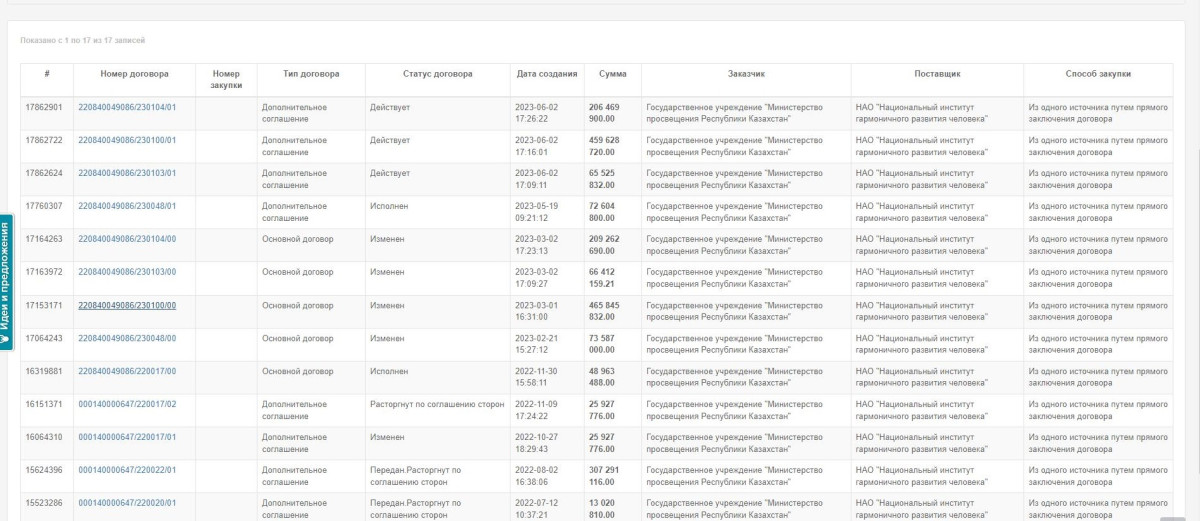Open contract 220840049086/220017/00

pos(127,372)
